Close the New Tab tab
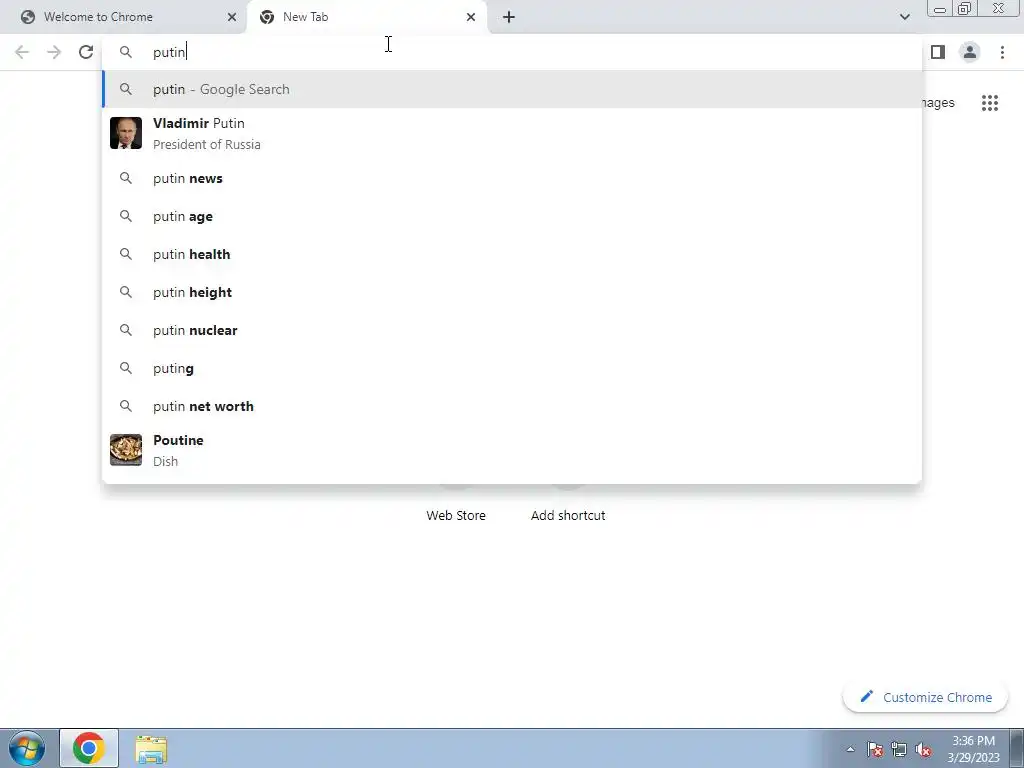 pyautogui.click(x=471, y=17)
